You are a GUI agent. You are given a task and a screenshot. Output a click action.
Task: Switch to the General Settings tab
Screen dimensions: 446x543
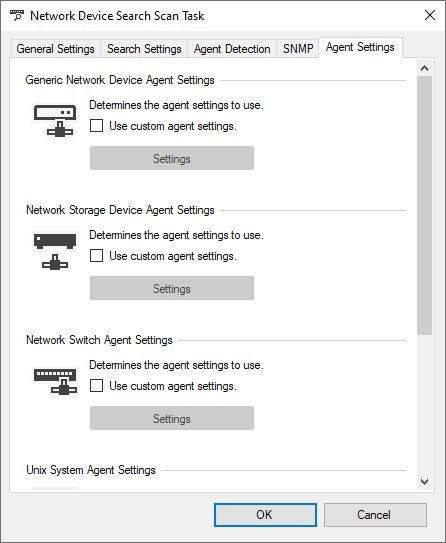click(x=55, y=49)
